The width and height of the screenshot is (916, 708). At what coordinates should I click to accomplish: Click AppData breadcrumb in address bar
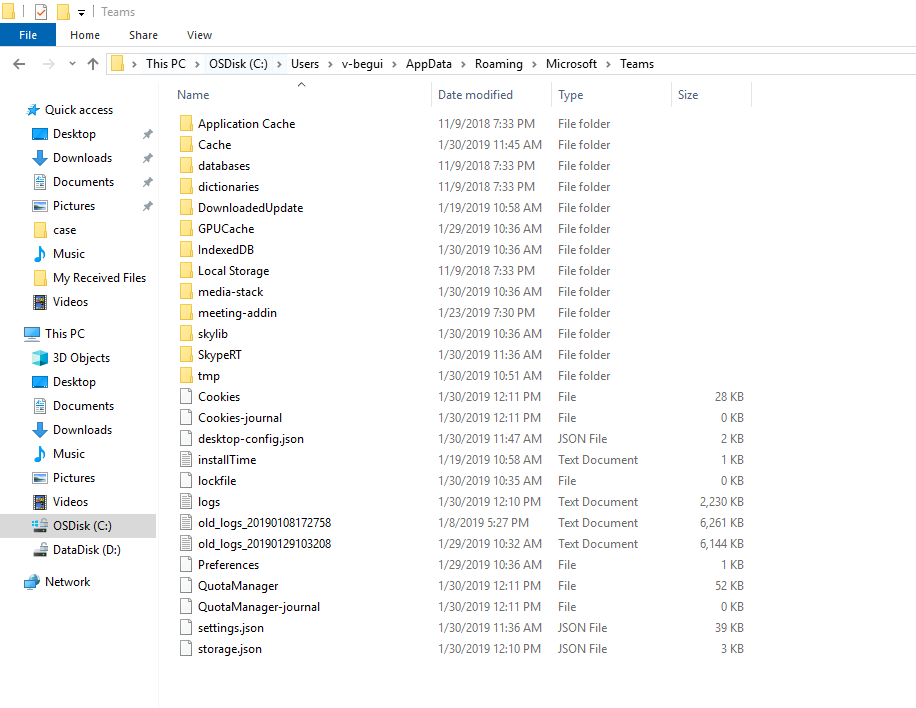pyautogui.click(x=429, y=64)
